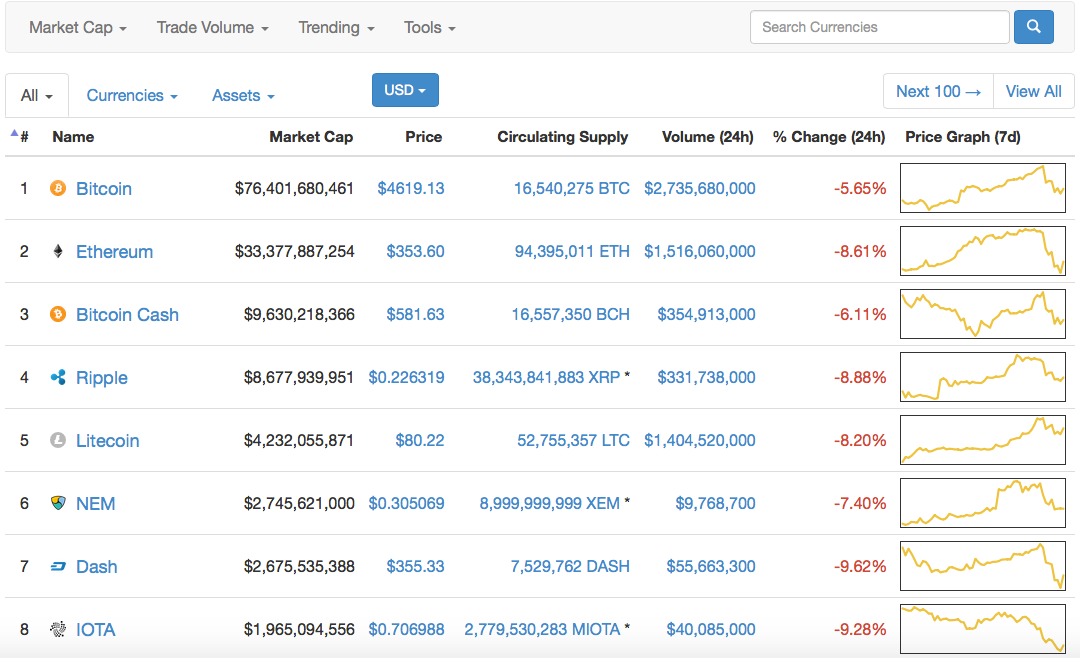Click the magnifying glass search button

[1033, 27]
